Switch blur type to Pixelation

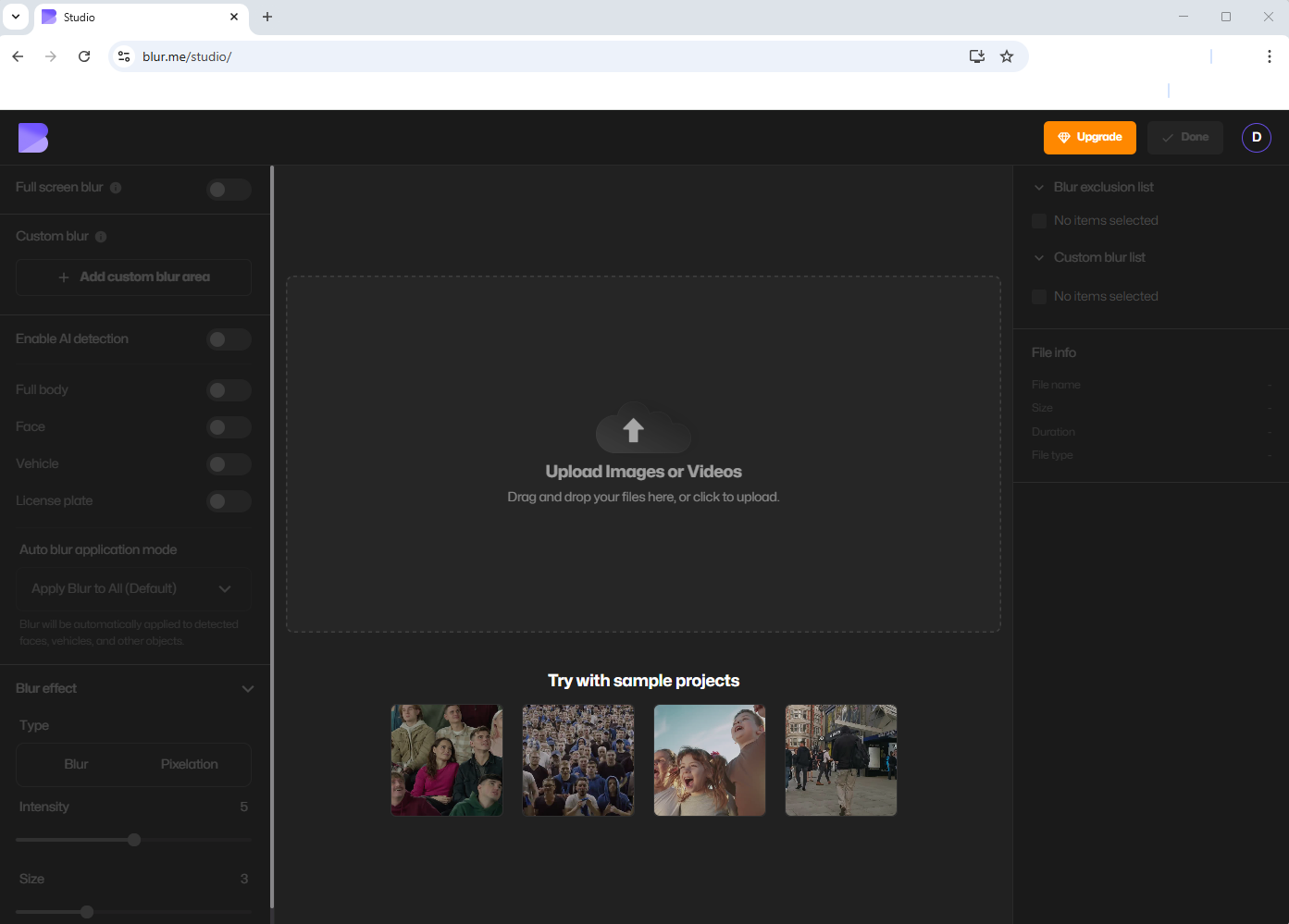(x=189, y=764)
